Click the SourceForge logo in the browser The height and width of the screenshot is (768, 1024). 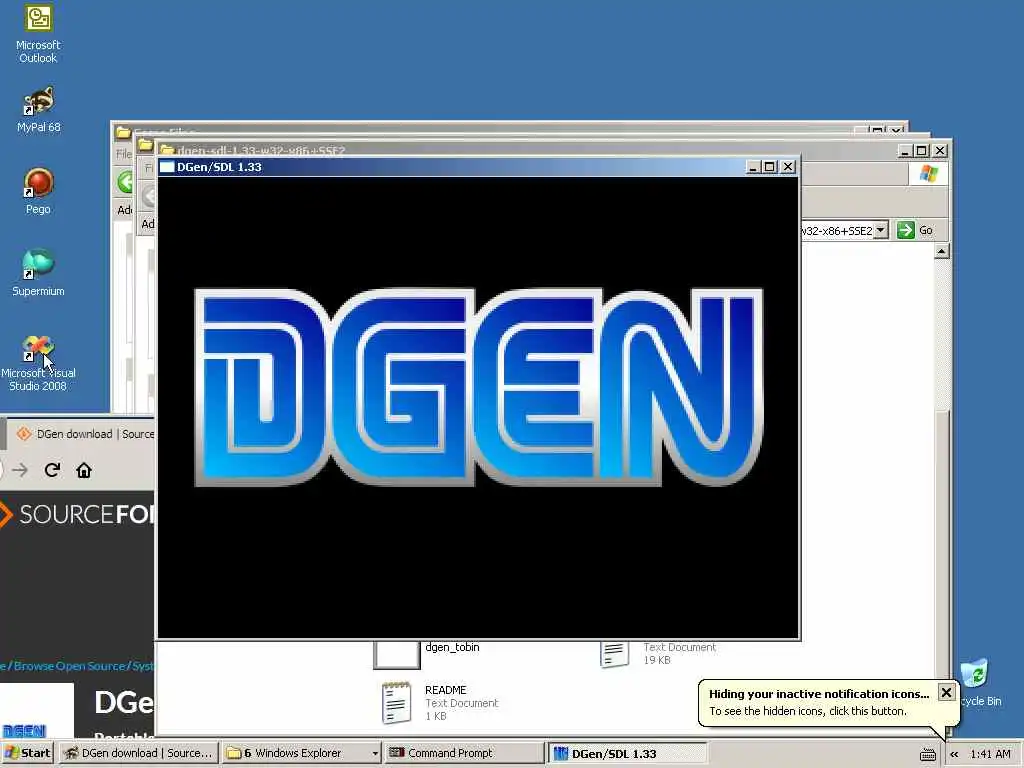[x=77, y=515]
